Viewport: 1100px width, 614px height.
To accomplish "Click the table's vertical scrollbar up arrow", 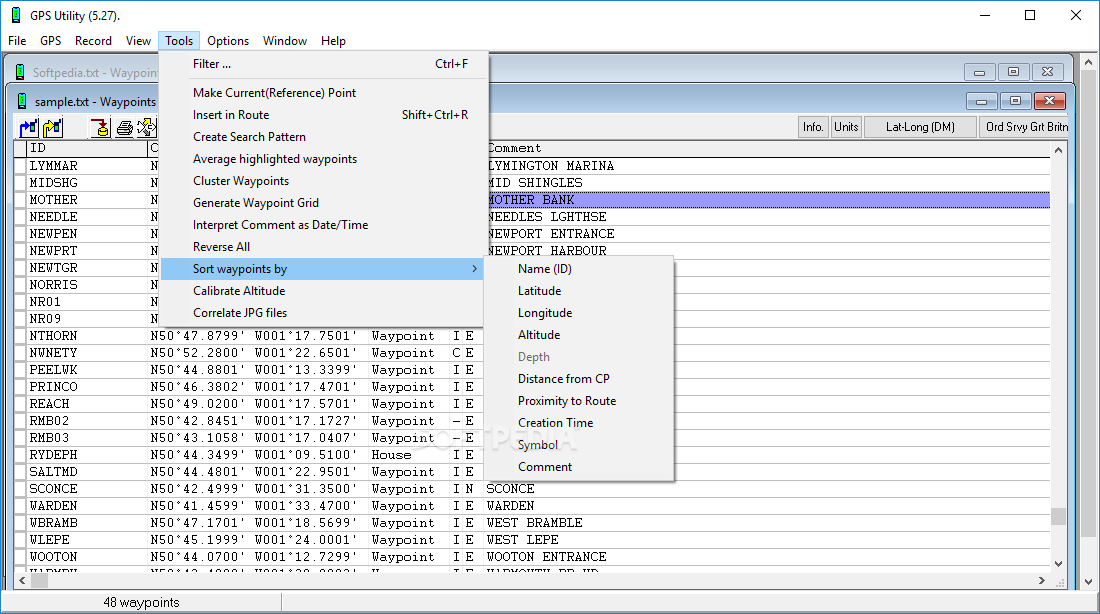I will (x=1058, y=149).
